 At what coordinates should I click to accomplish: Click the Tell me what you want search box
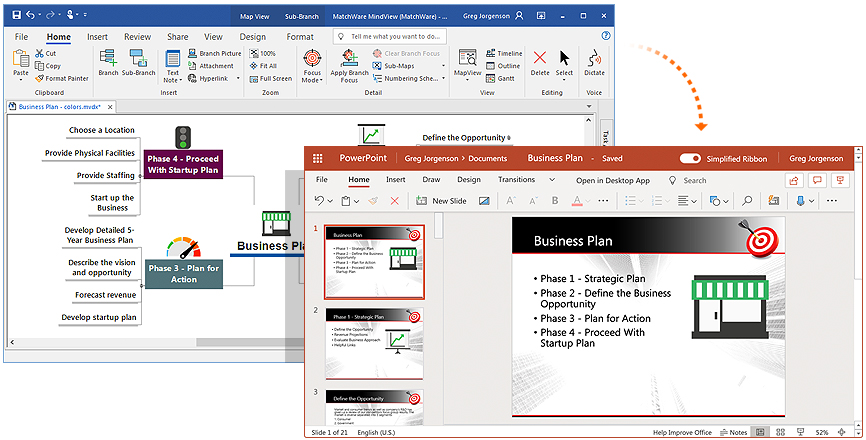[x=390, y=36]
